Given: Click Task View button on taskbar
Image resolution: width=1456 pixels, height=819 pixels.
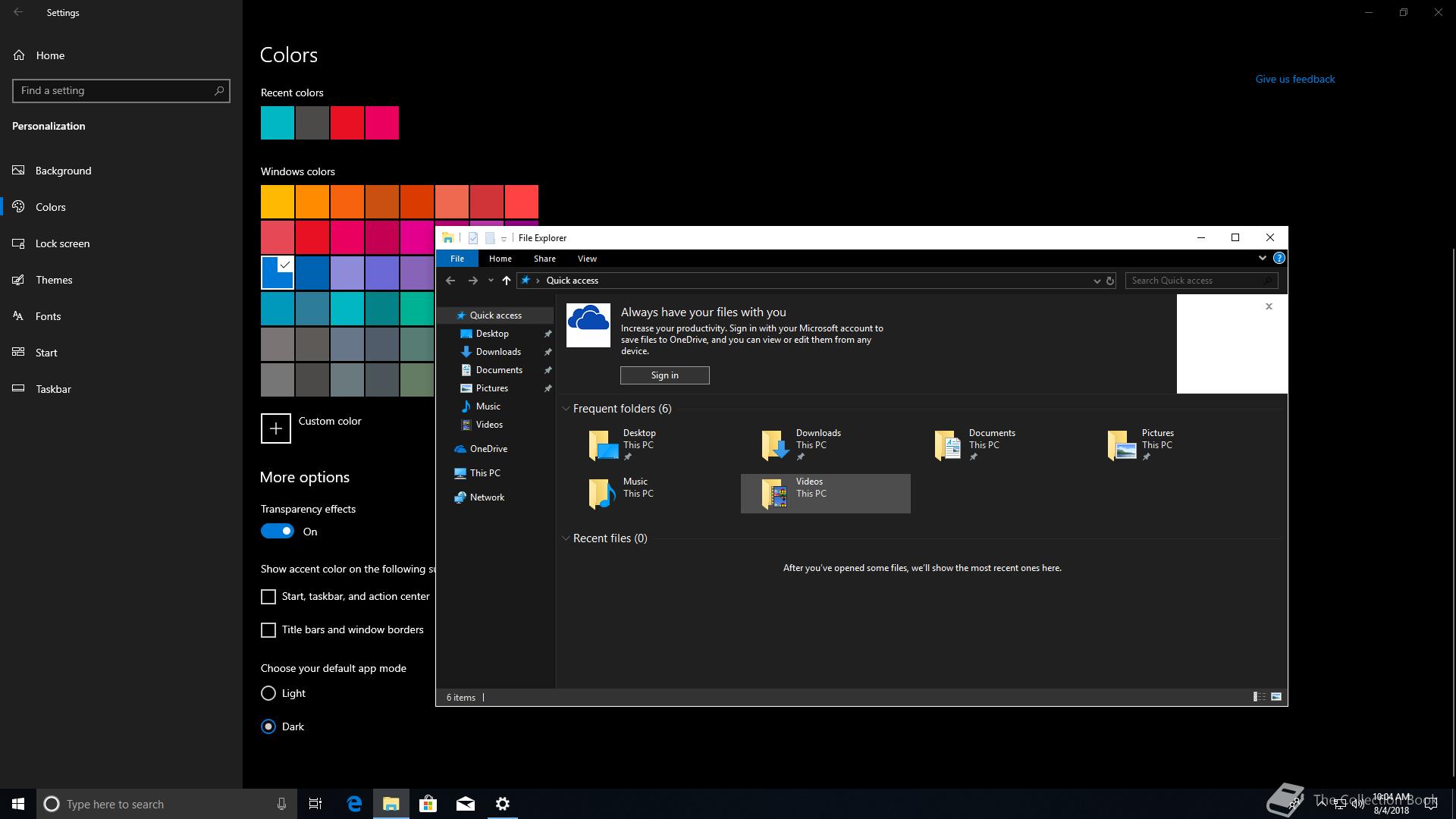Looking at the screenshot, I should [315, 804].
